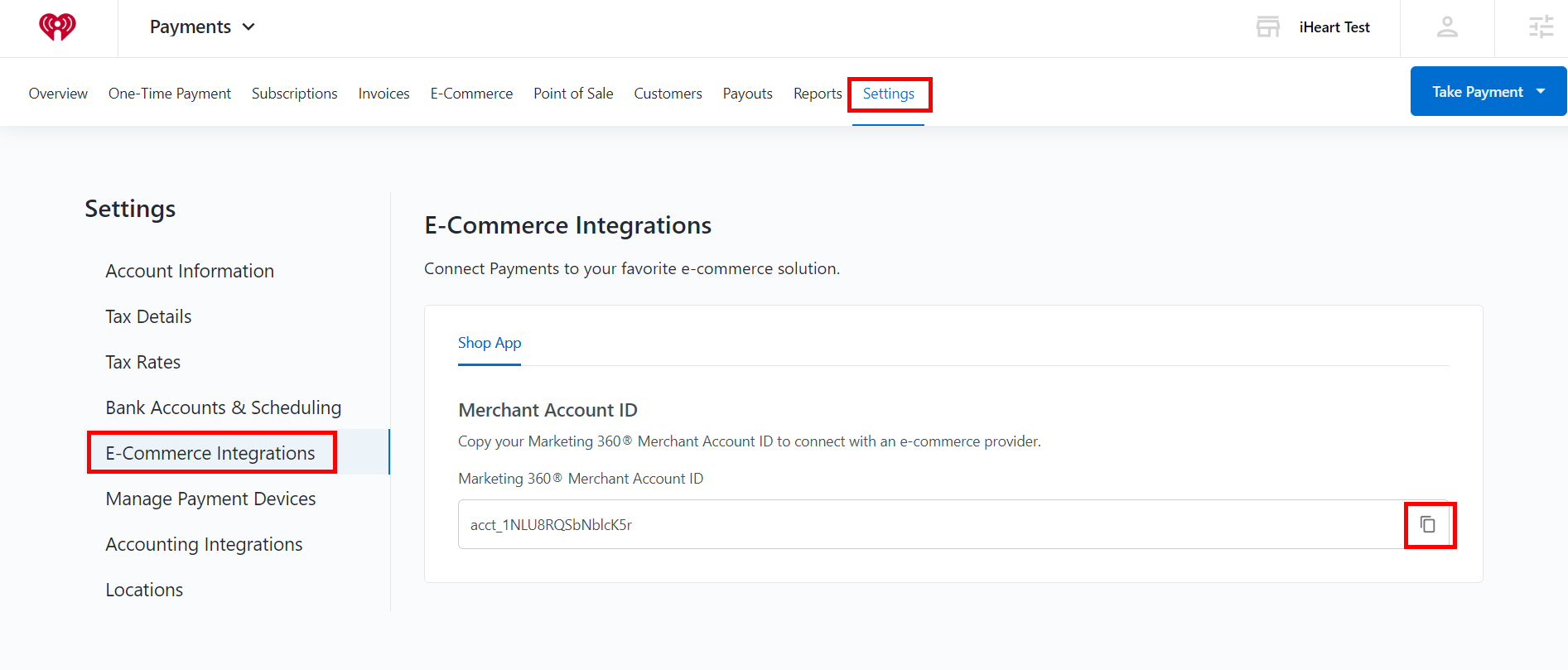
Task: Click the Take Payment button
Action: (x=1488, y=91)
